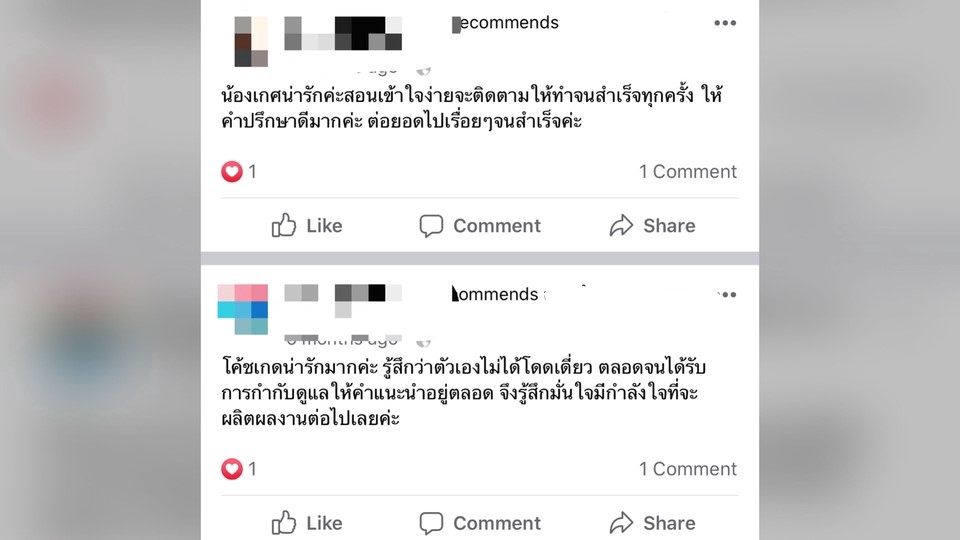View the 1 Comment link on first post
The image size is (960, 540).
pyautogui.click(x=688, y=171)
